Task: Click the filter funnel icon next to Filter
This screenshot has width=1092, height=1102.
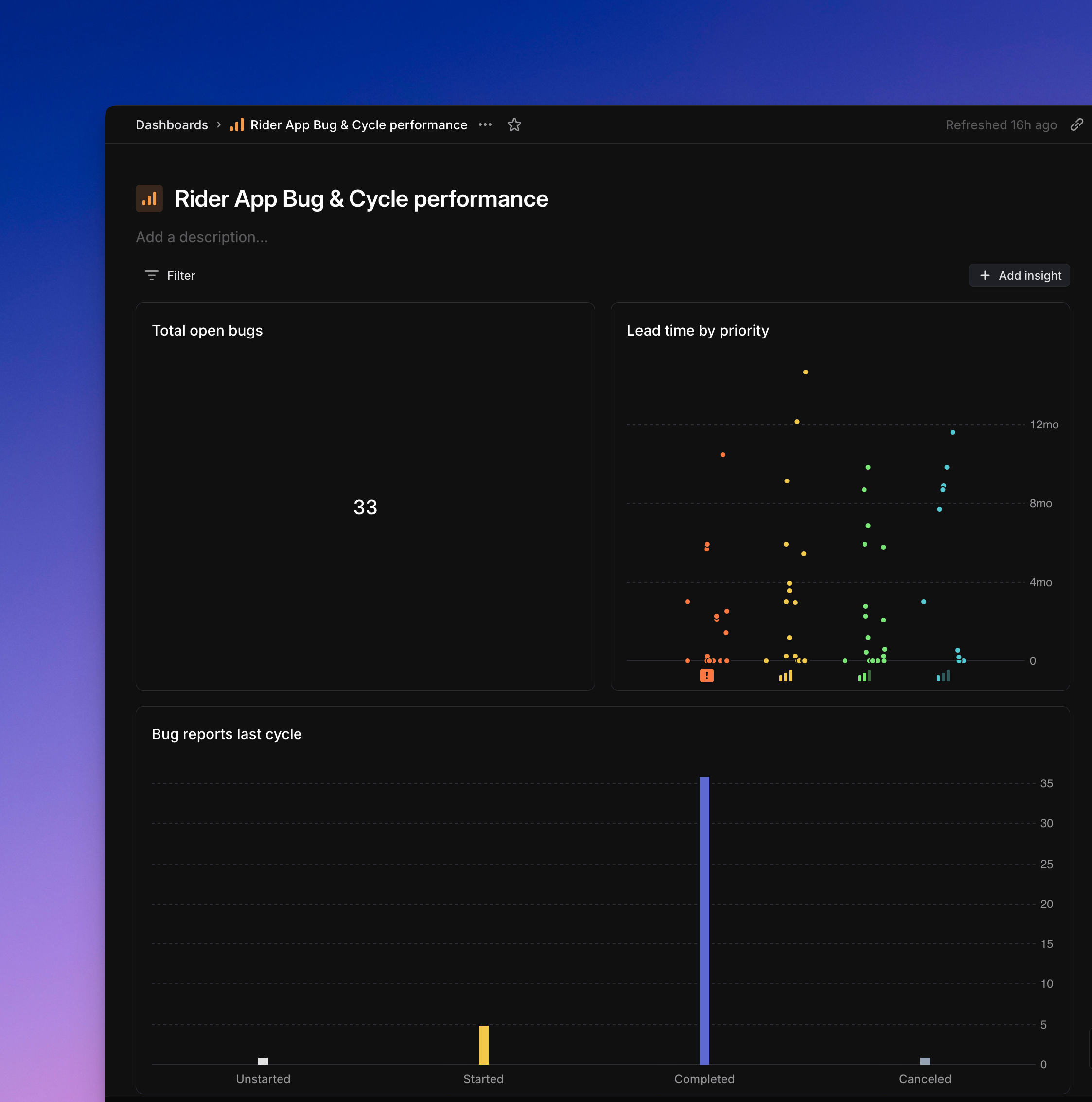Action: [x=151, y=275]
